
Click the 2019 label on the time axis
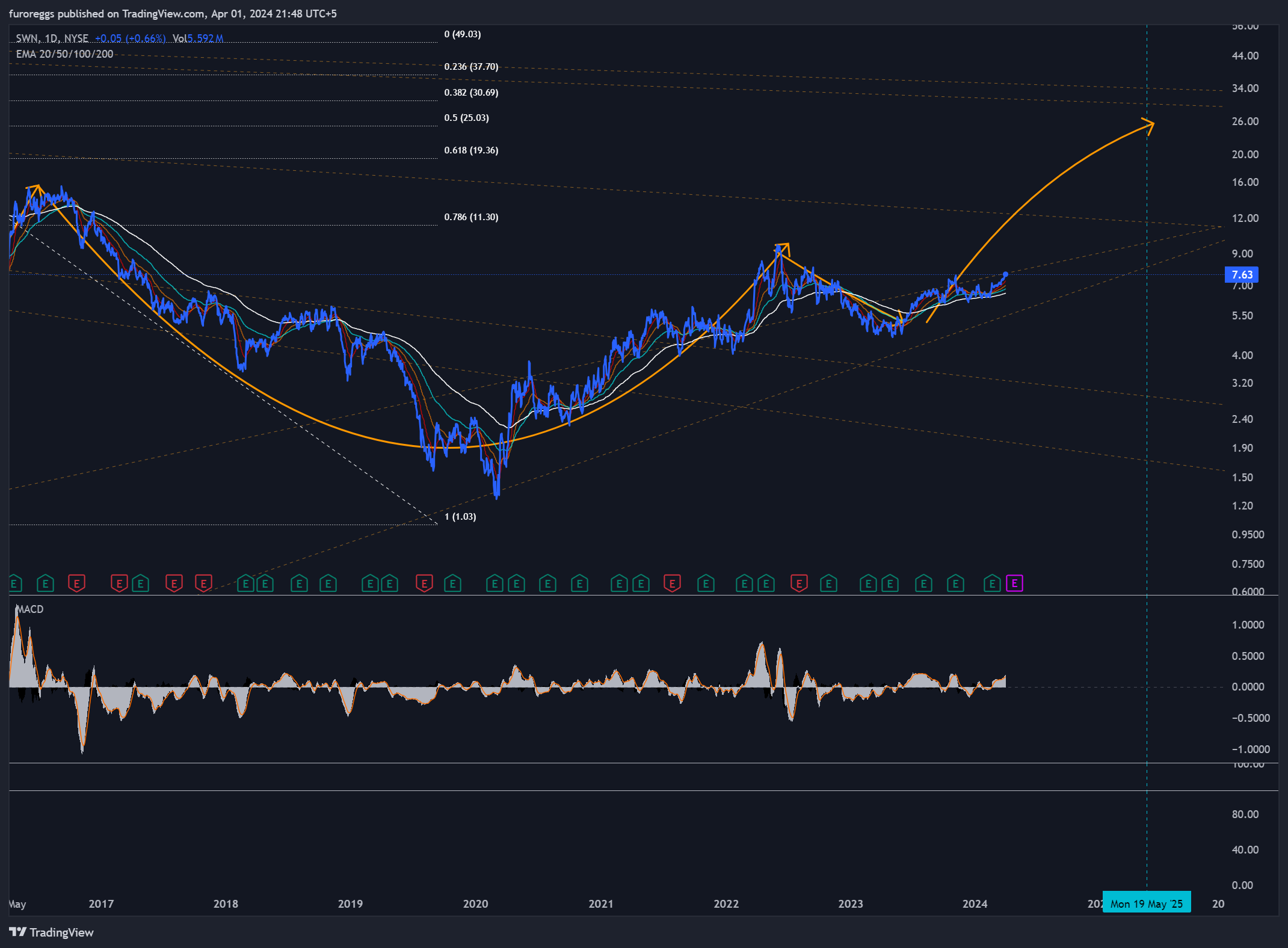(350, 903)
